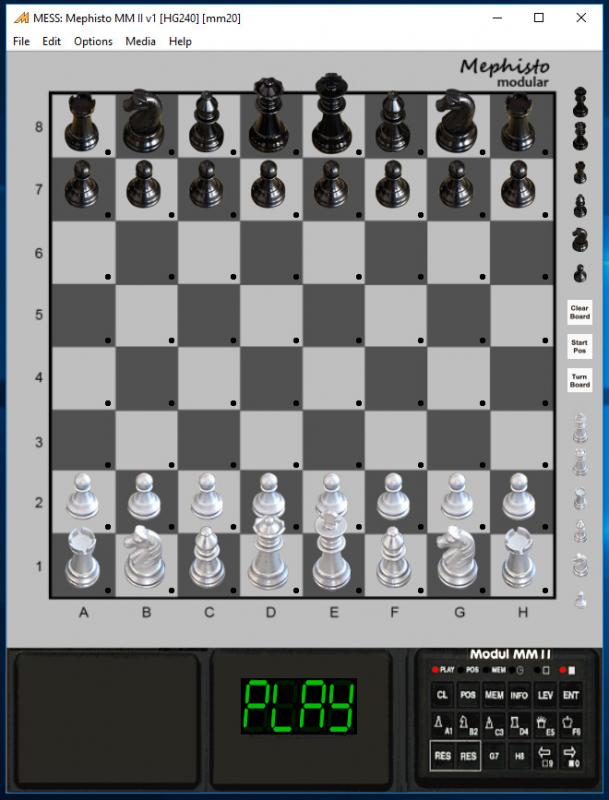Select the black pawn on D7
The image size is (609, 800).
268,184
